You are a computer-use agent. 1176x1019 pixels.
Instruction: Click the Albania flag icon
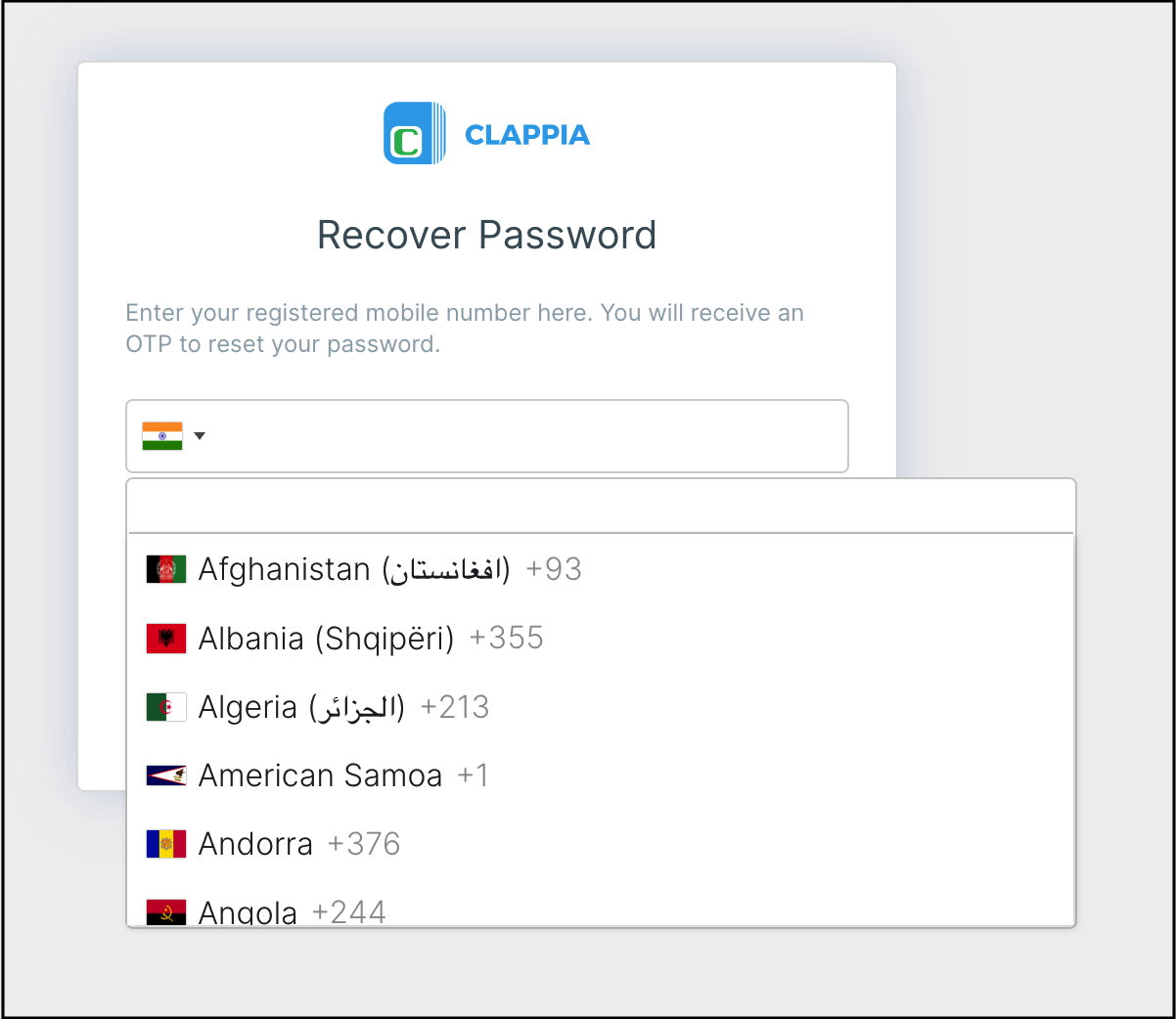[x=165, y=638]
